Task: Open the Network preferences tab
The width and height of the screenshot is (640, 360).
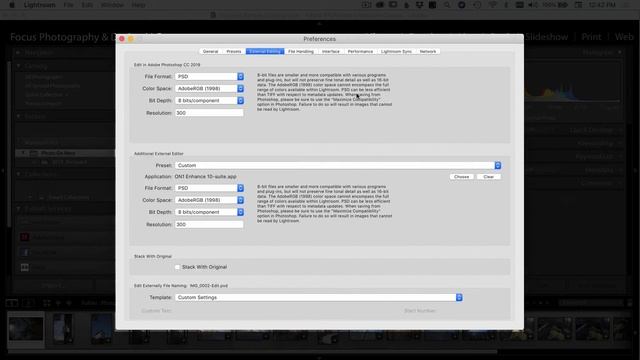Action: 428,51
